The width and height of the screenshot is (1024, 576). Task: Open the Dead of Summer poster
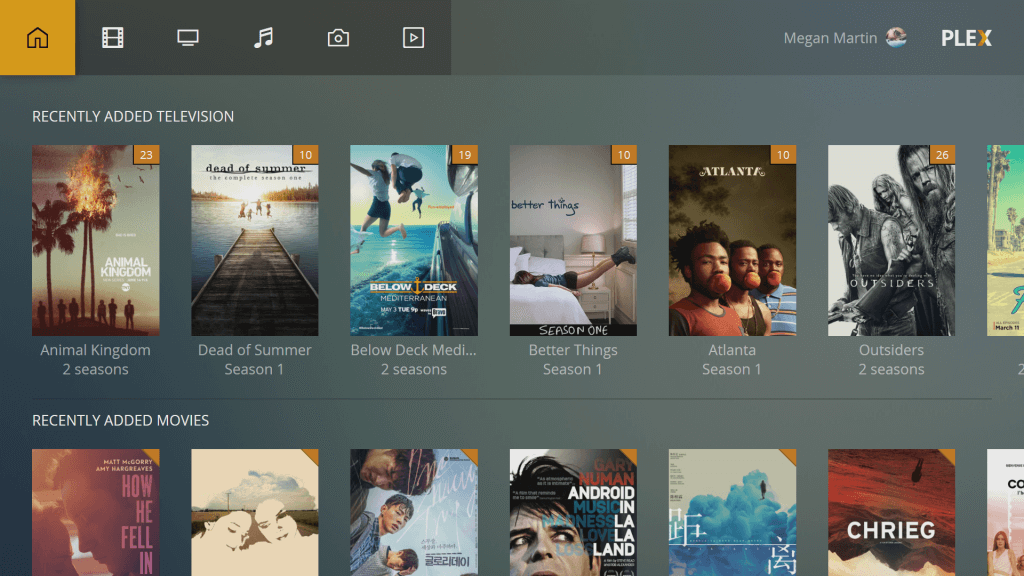(254, 240)
